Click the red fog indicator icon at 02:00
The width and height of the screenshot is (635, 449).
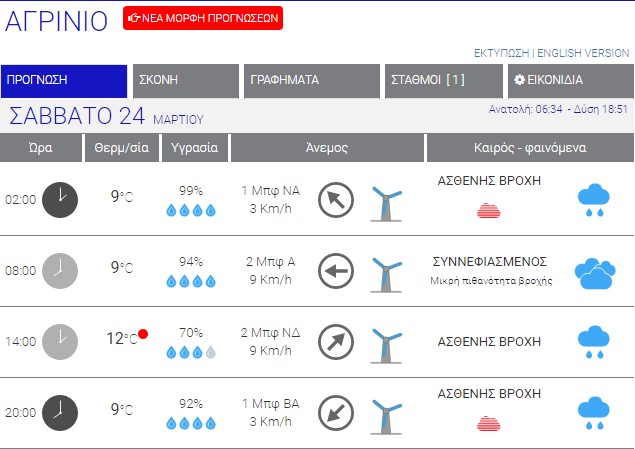point(489,210)
